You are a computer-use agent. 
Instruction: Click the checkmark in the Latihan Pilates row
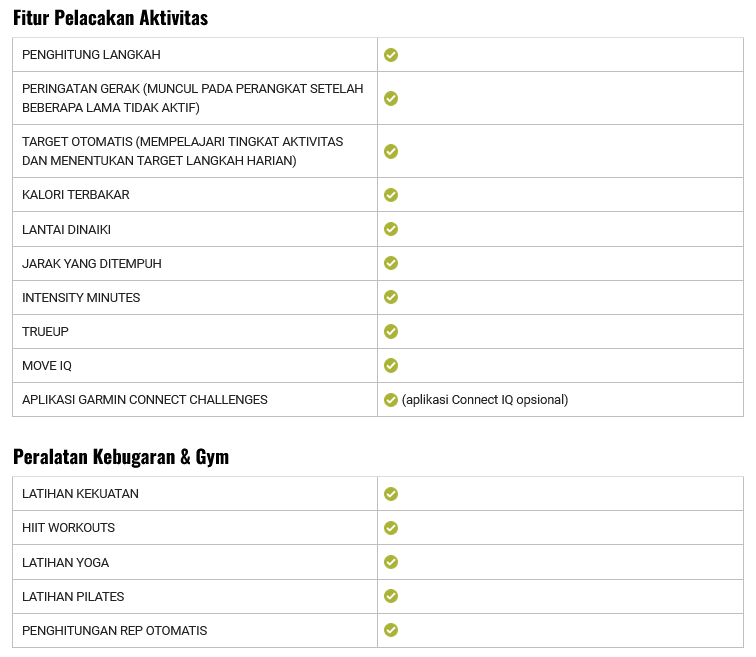(x=391, y=596)
